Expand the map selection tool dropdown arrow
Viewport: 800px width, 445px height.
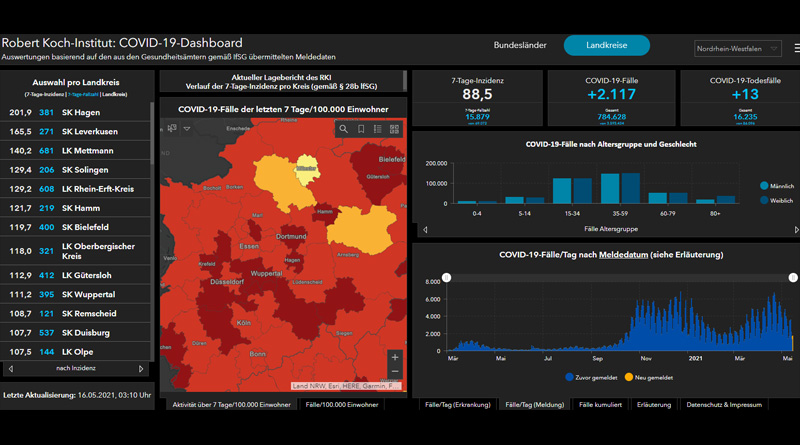187,129
